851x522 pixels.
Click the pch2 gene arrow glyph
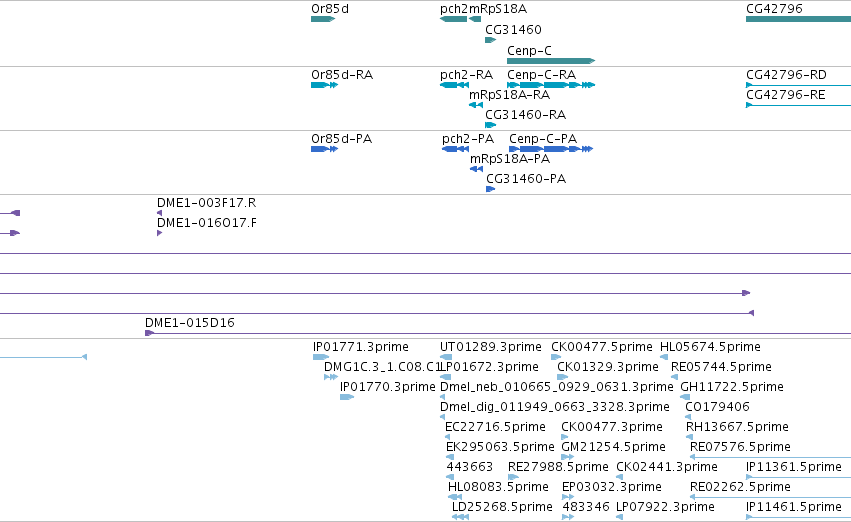tap(454, 19)
